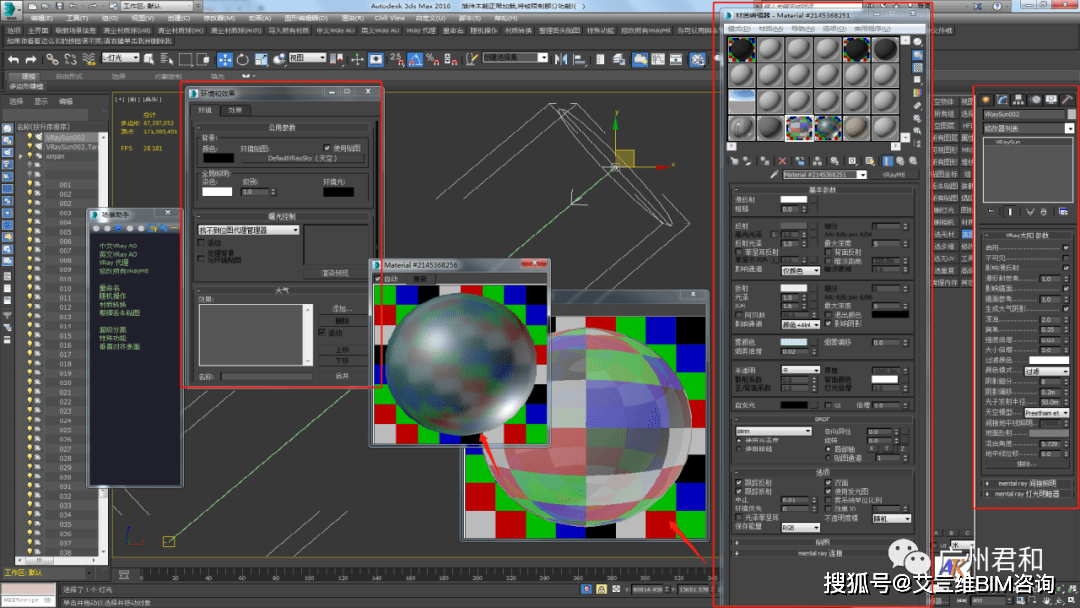Click the 渲染预览 button
The height and width of the screenshot is (608, 1080).
click(335, 273)
